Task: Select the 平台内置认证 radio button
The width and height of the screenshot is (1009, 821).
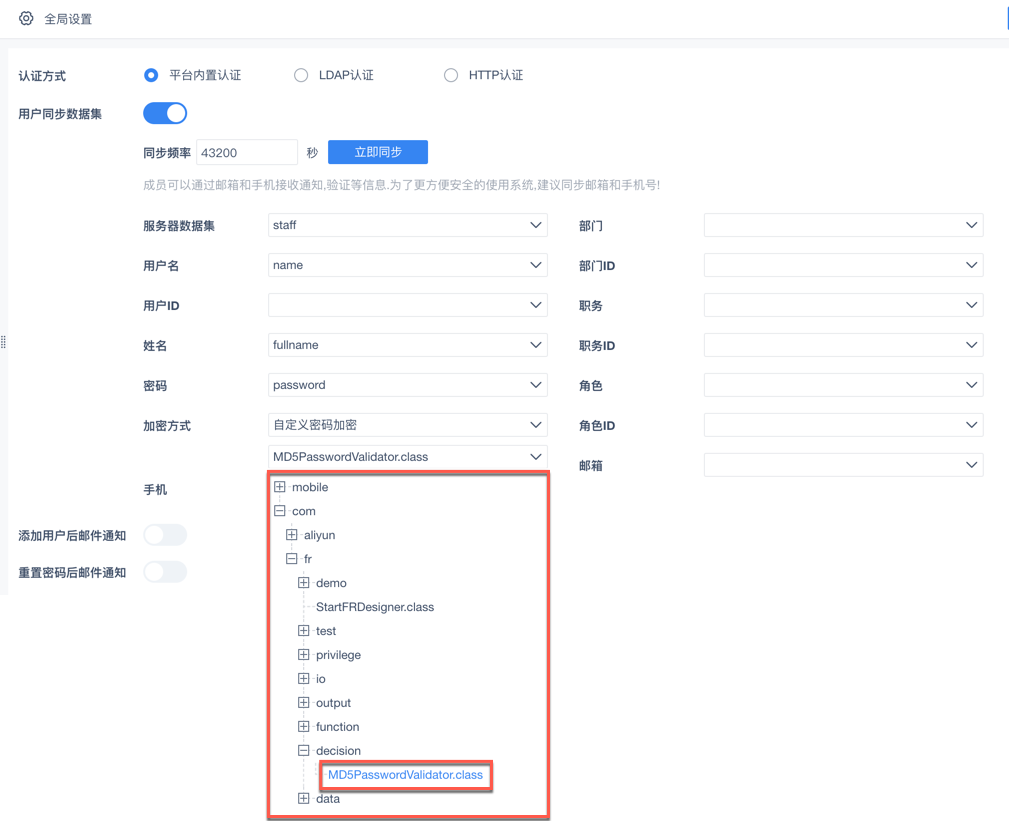Action: [x=151, y=75]
